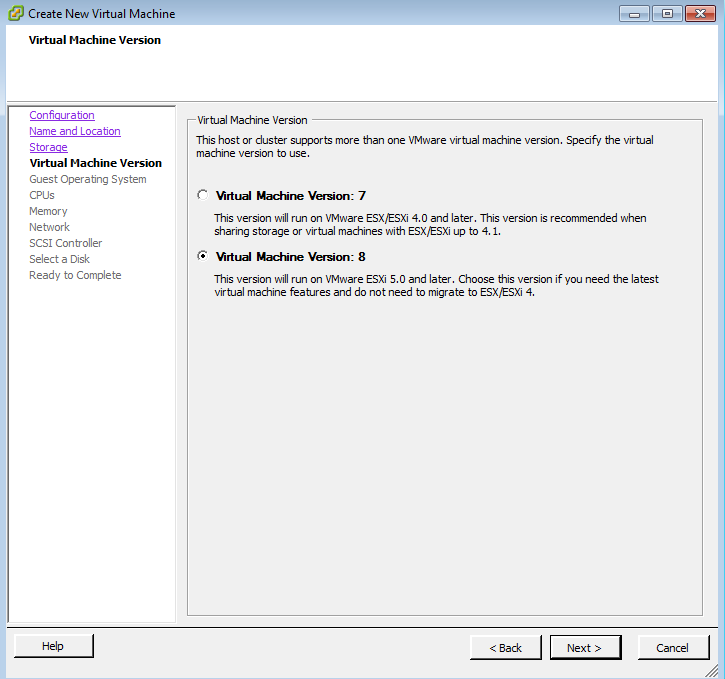The image size is (725, 679).
Task: Click the Memory step in sidebar
Action: (48, 211)
